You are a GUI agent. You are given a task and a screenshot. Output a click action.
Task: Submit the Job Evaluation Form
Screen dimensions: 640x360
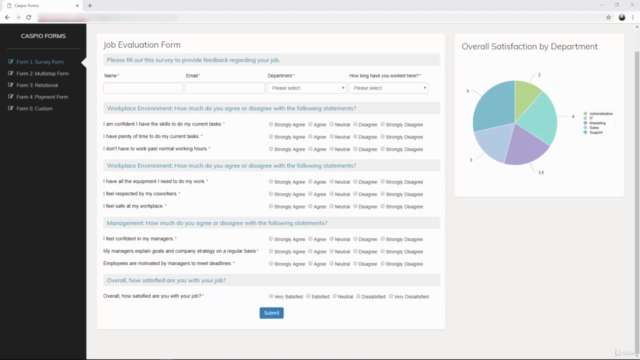click(x=271, y=313)
